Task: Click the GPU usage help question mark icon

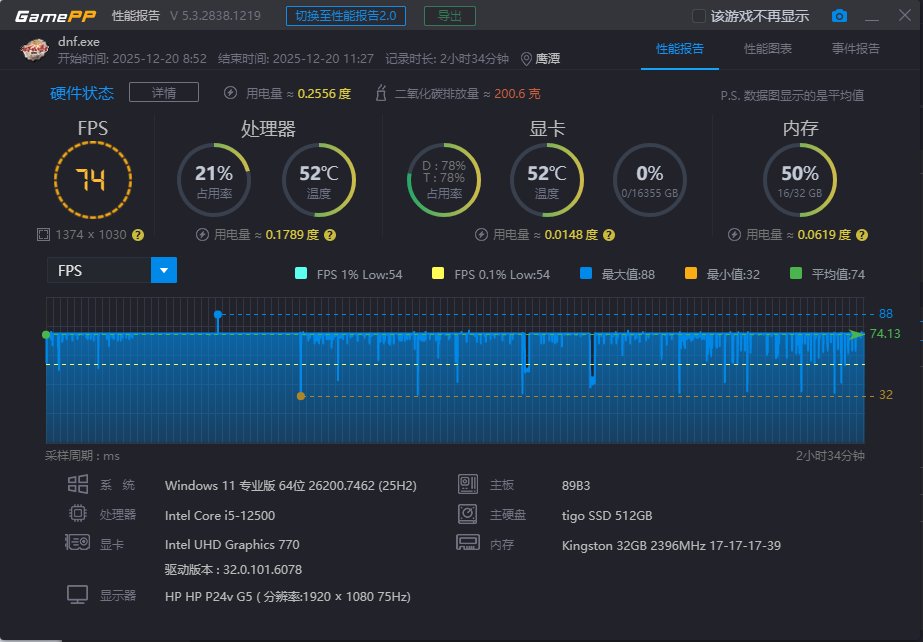Action: [x=608, y=235]
